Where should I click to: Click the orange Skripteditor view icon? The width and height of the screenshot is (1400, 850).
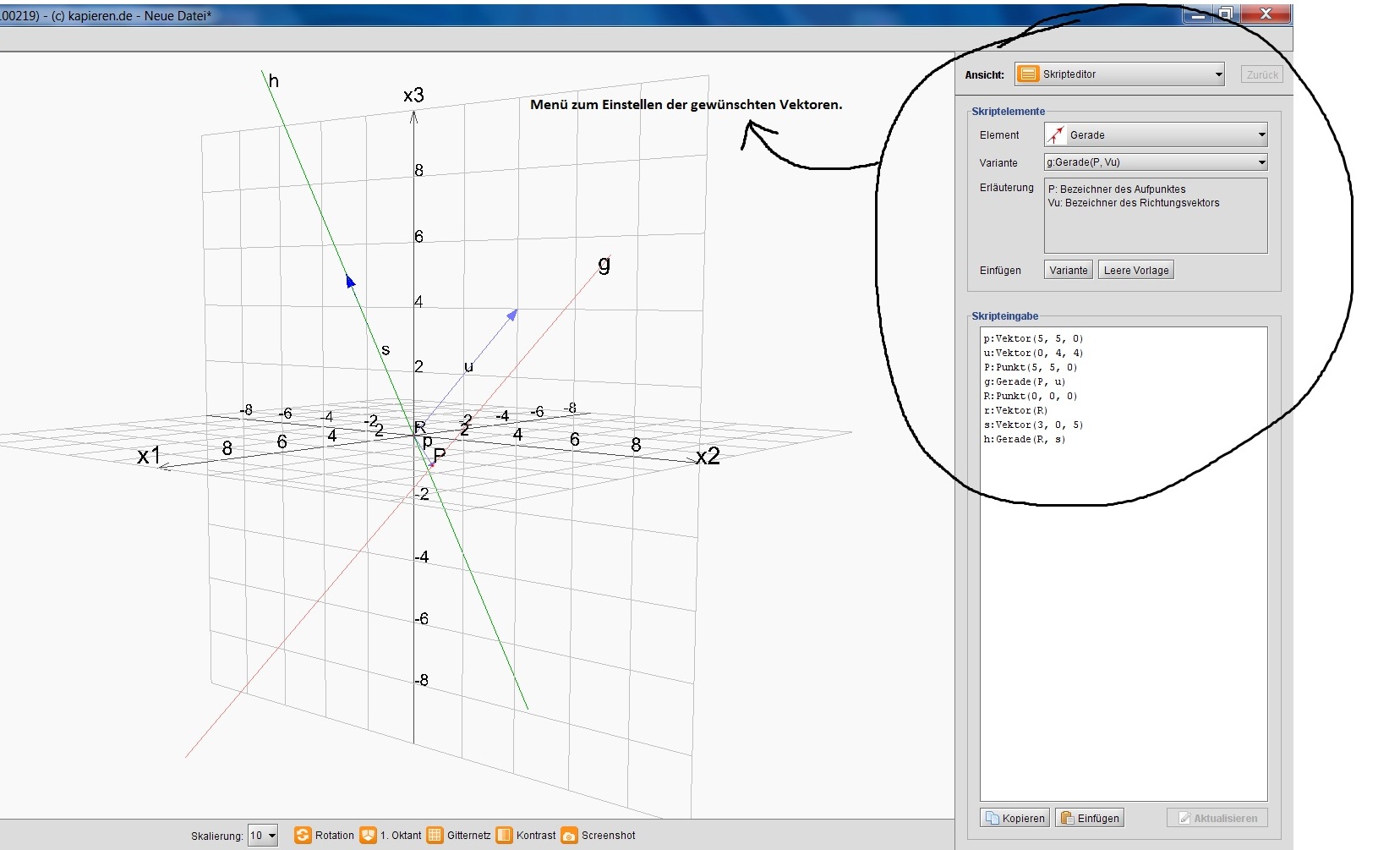tap(1027, 74)
